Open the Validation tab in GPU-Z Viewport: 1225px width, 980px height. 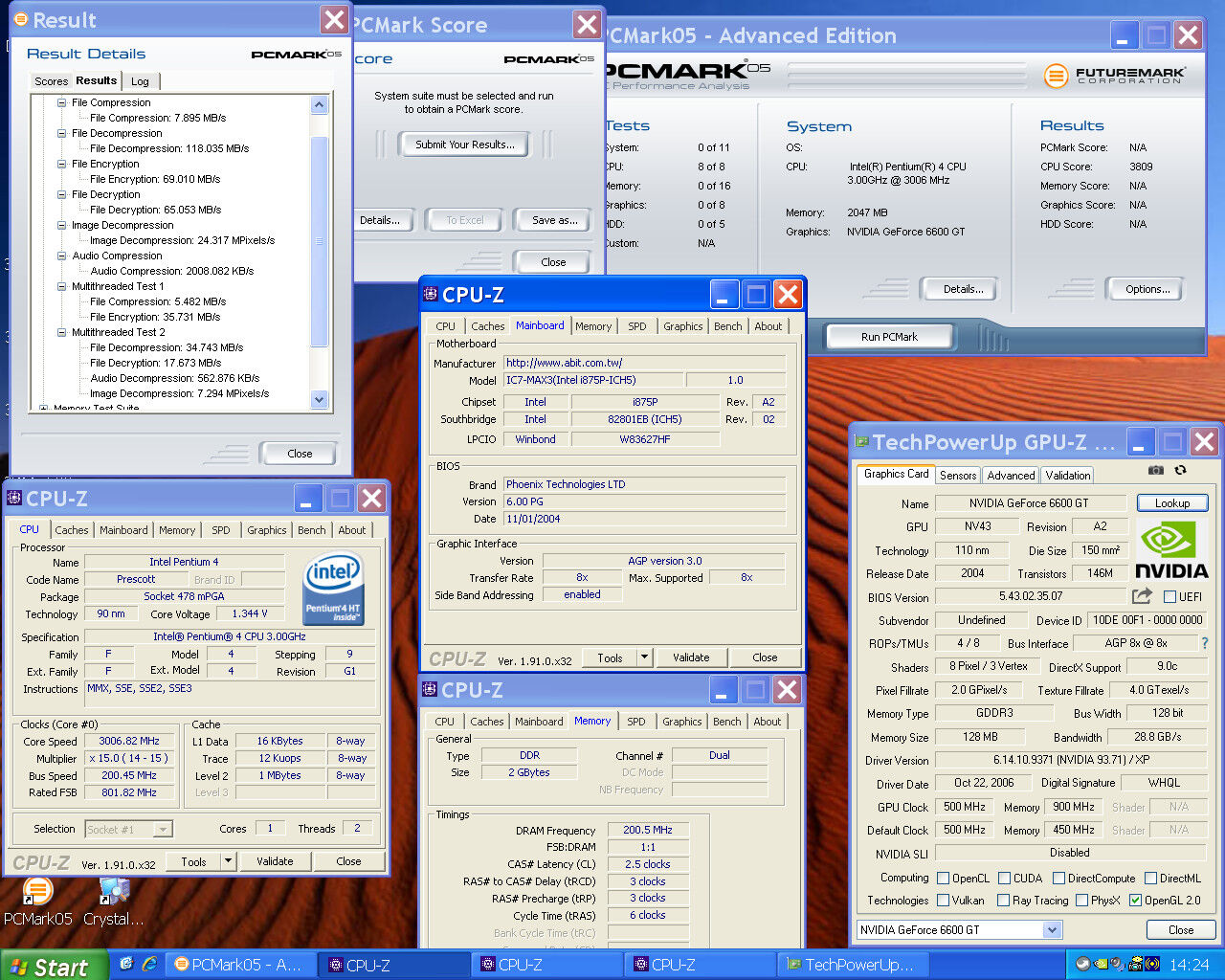1068,475
